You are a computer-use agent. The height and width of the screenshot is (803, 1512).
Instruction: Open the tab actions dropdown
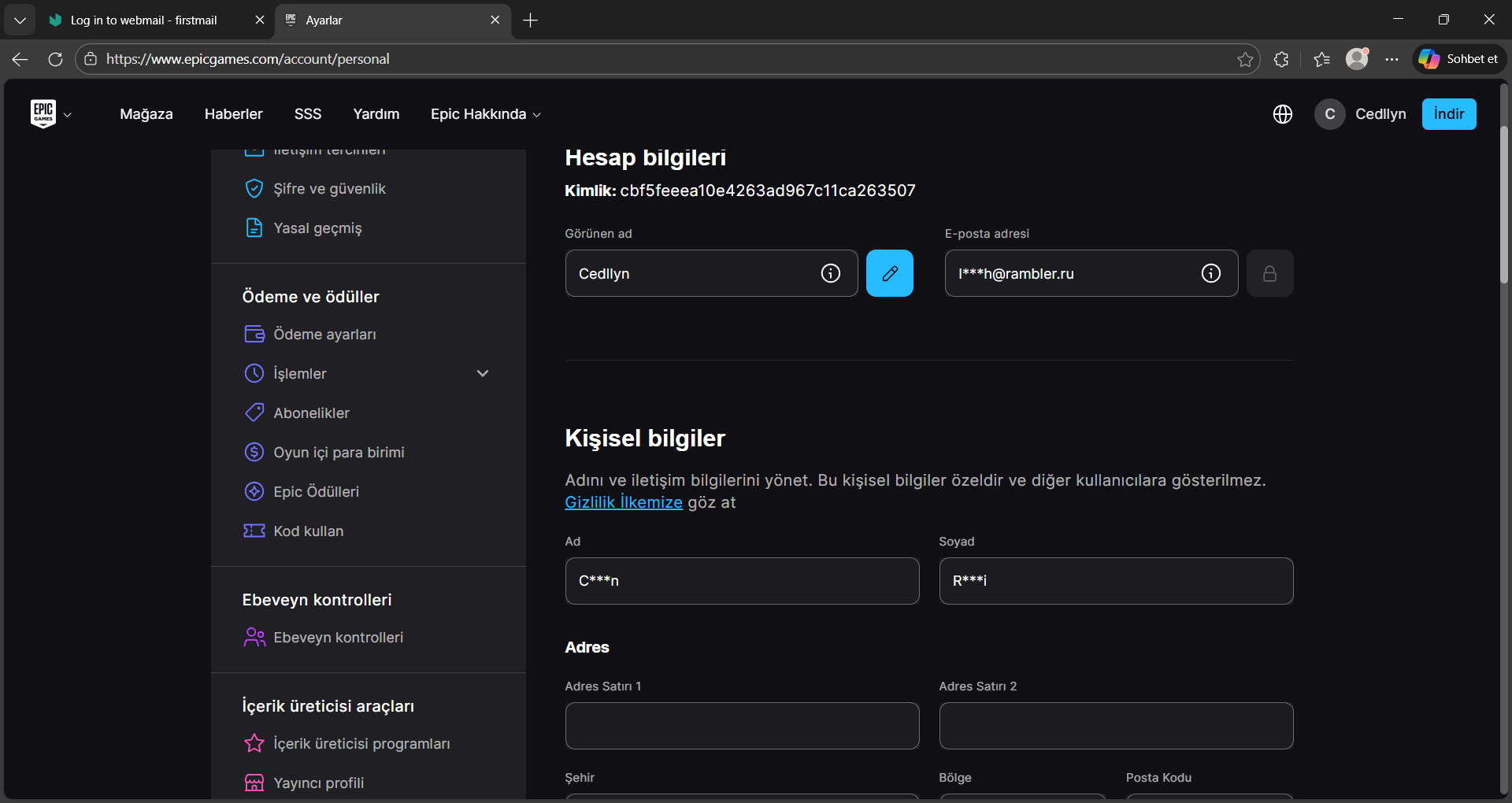point(20,20)
